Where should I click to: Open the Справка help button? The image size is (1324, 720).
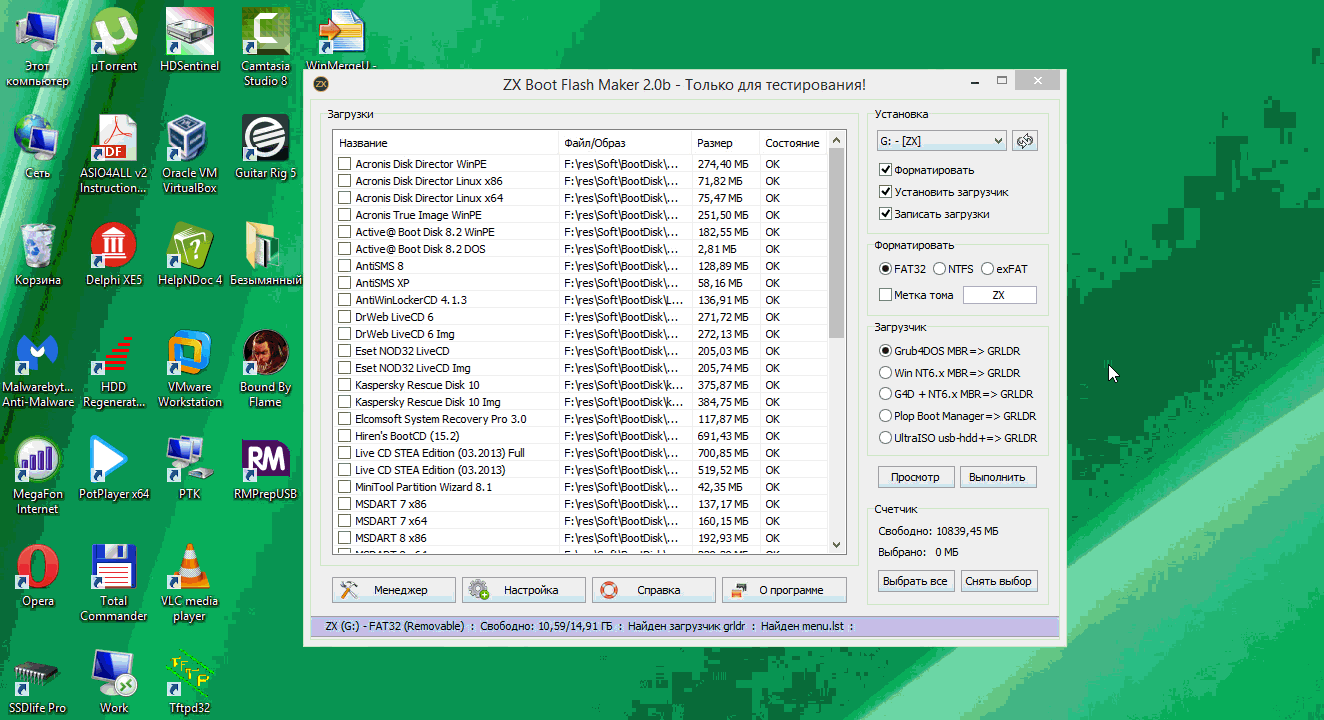coord(654,590)
